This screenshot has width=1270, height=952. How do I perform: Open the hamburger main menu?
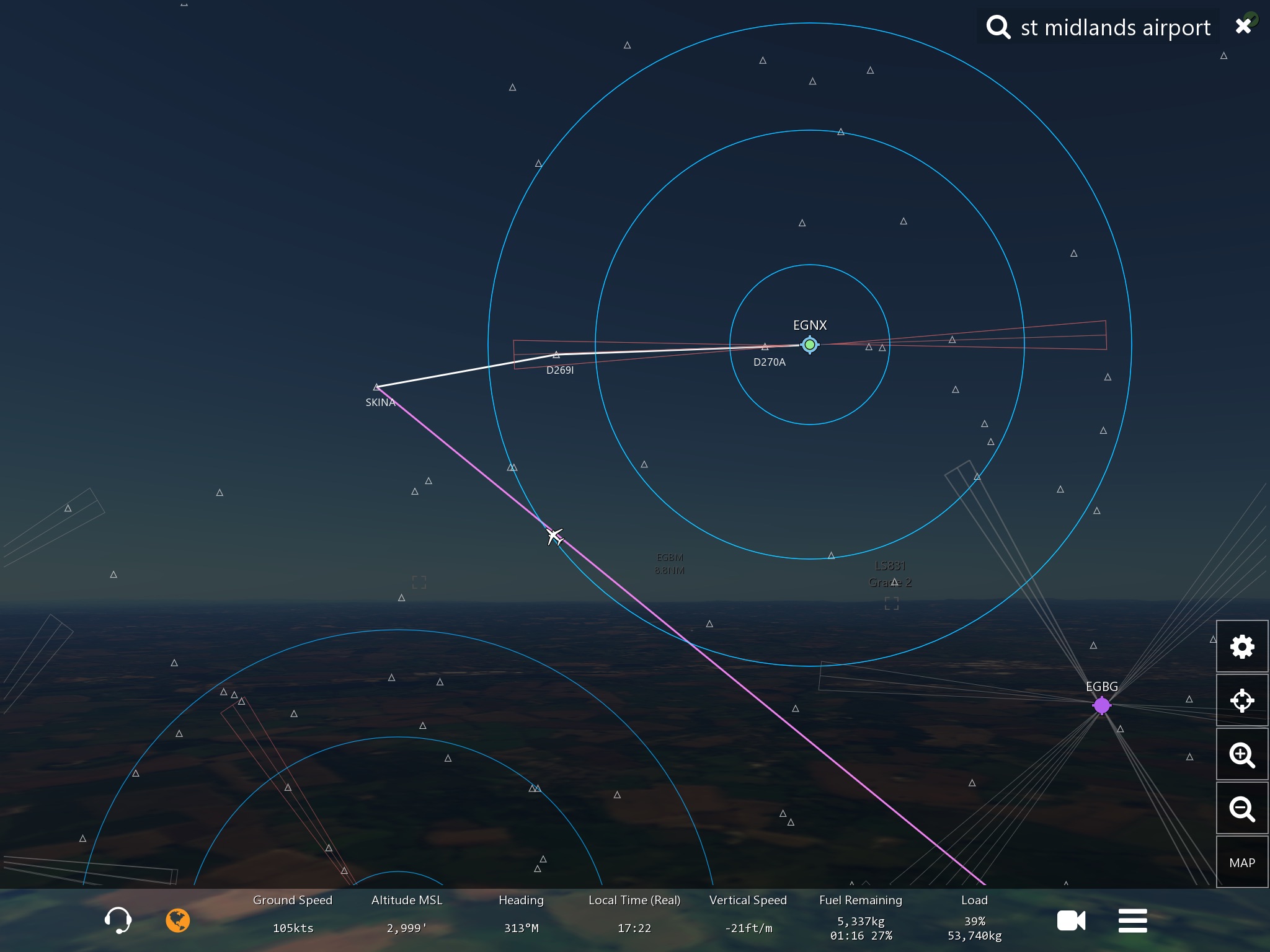tap(1132, 920)
